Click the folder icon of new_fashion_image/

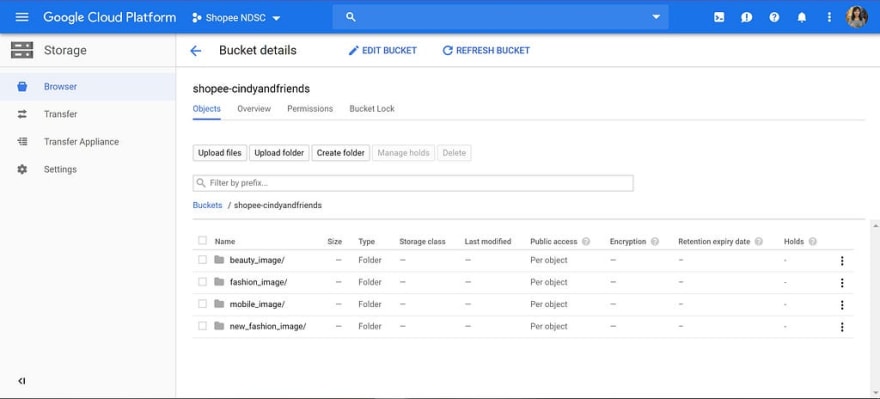point(219,326)
